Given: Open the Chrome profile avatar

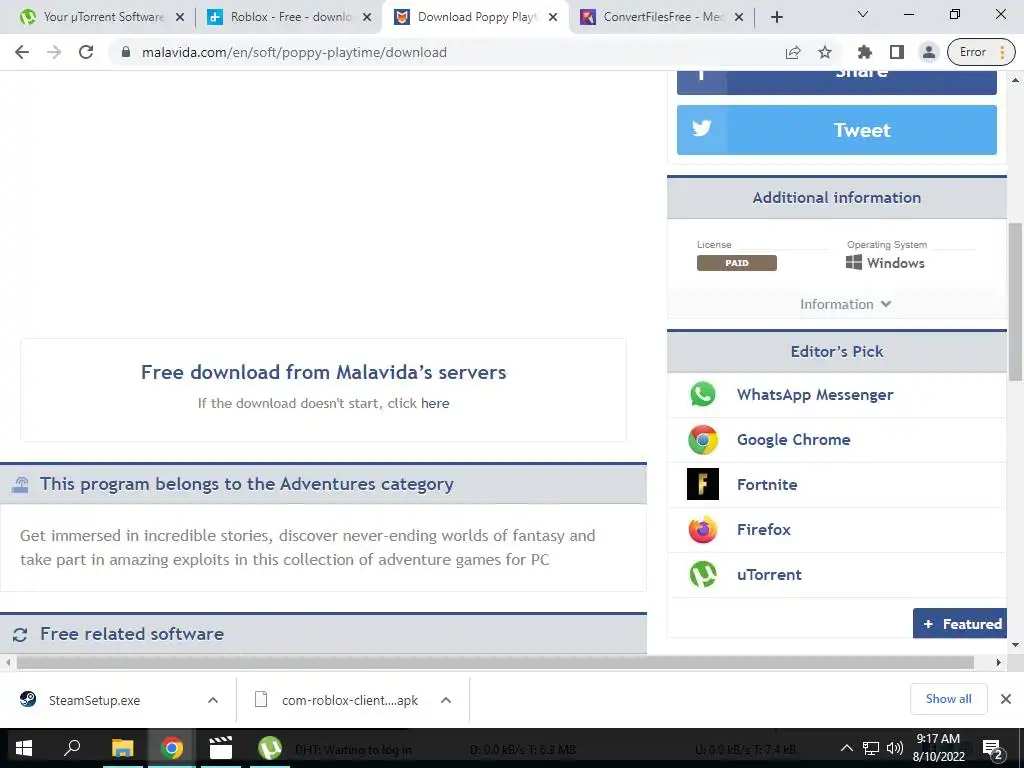Looking at the screenshot, I should pyautogui.click(x=928, y=52).
